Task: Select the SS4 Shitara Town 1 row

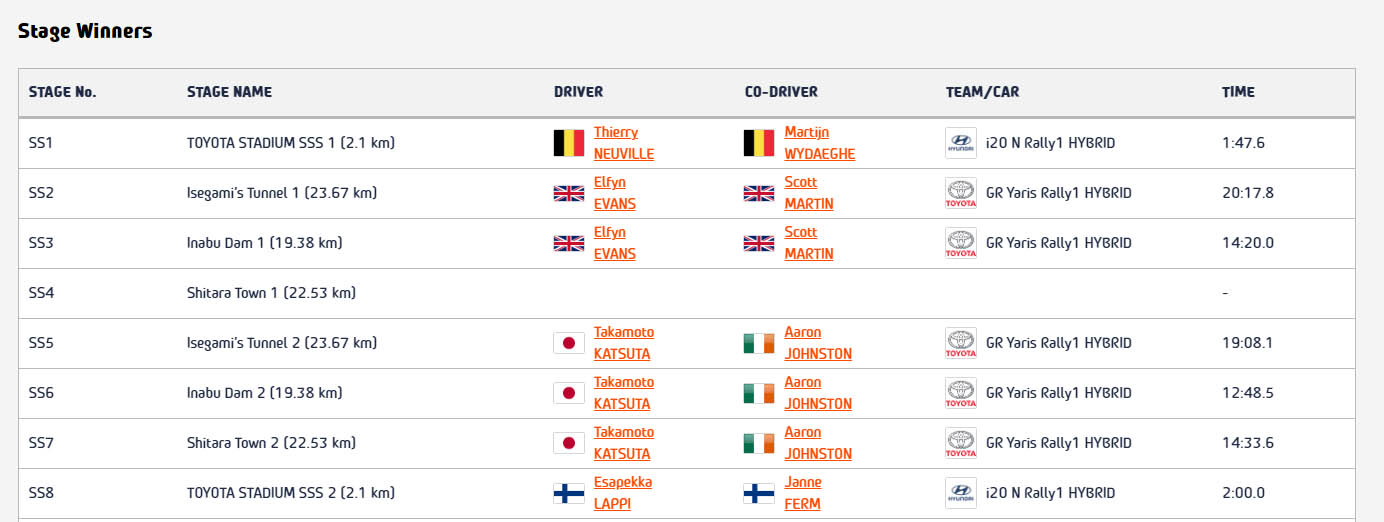Action: [687, 293]
